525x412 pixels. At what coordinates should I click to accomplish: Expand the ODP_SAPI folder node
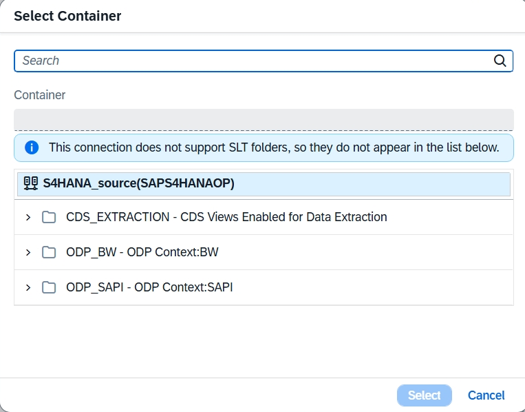[x=28, y=287]
